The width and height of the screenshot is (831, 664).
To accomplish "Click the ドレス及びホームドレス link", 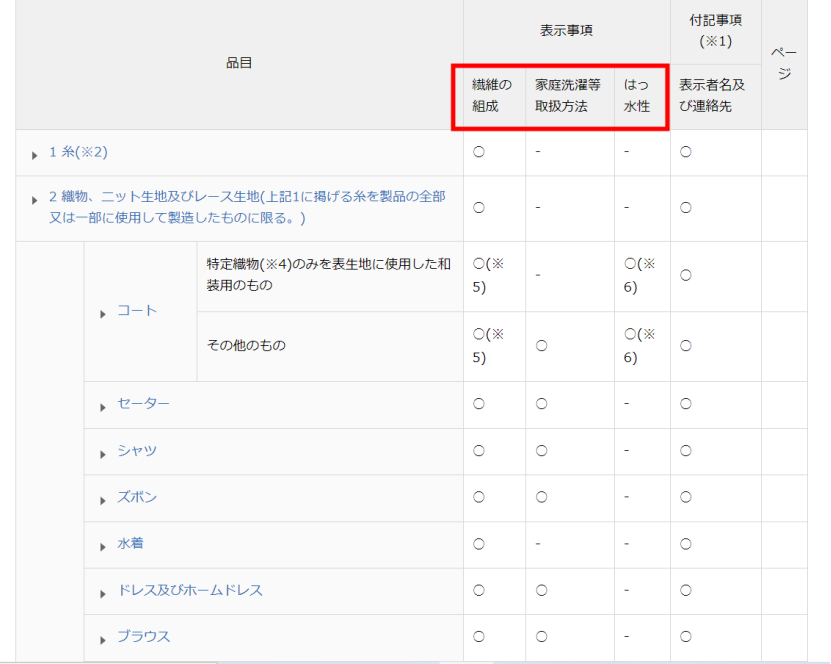I will pos(190,590).
